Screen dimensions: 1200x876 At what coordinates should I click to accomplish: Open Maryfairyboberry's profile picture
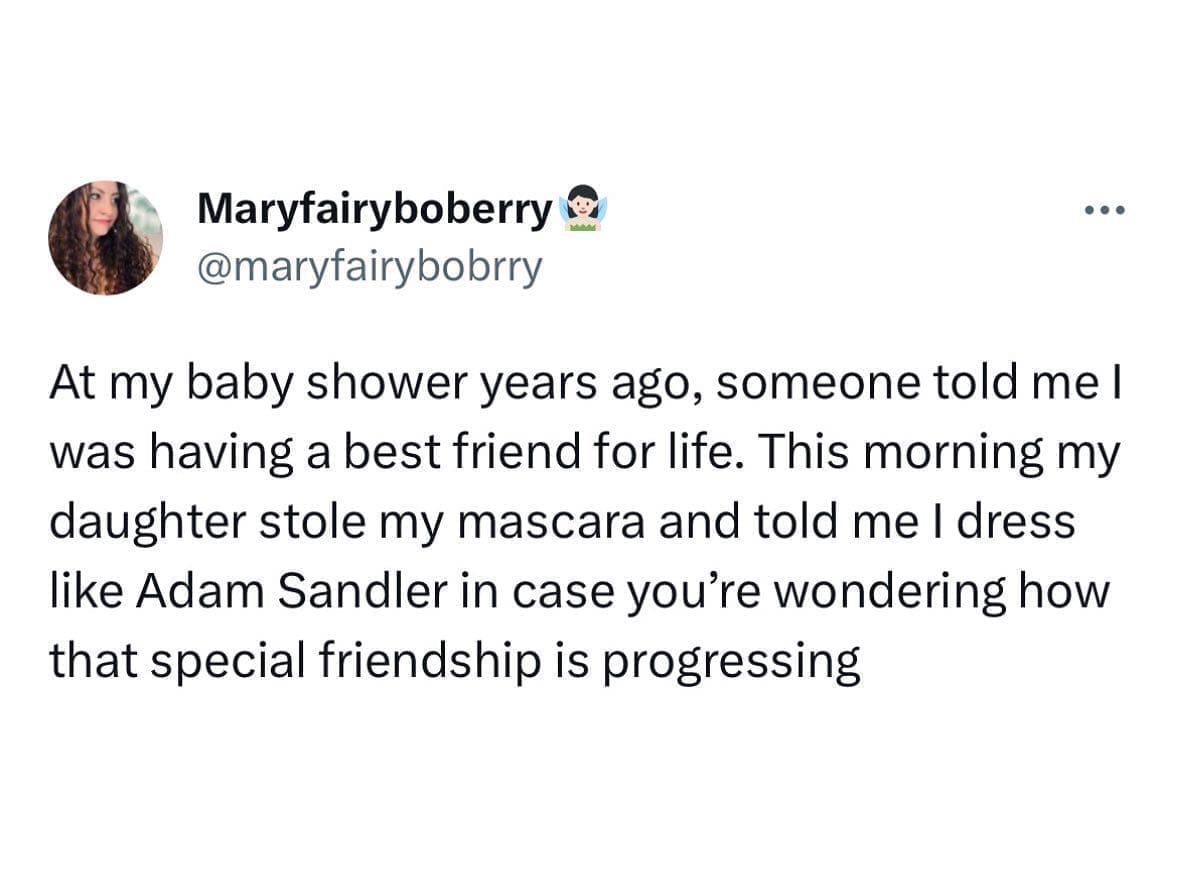point(105,238)
